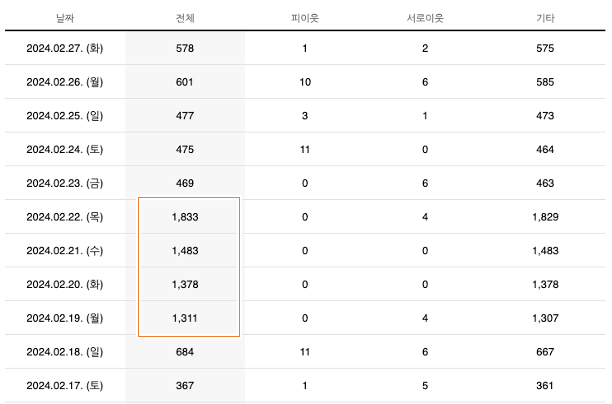Select the 2024.02.26. (월) date cell
This screenshot has width=612, height=404.
coord(65,82)
